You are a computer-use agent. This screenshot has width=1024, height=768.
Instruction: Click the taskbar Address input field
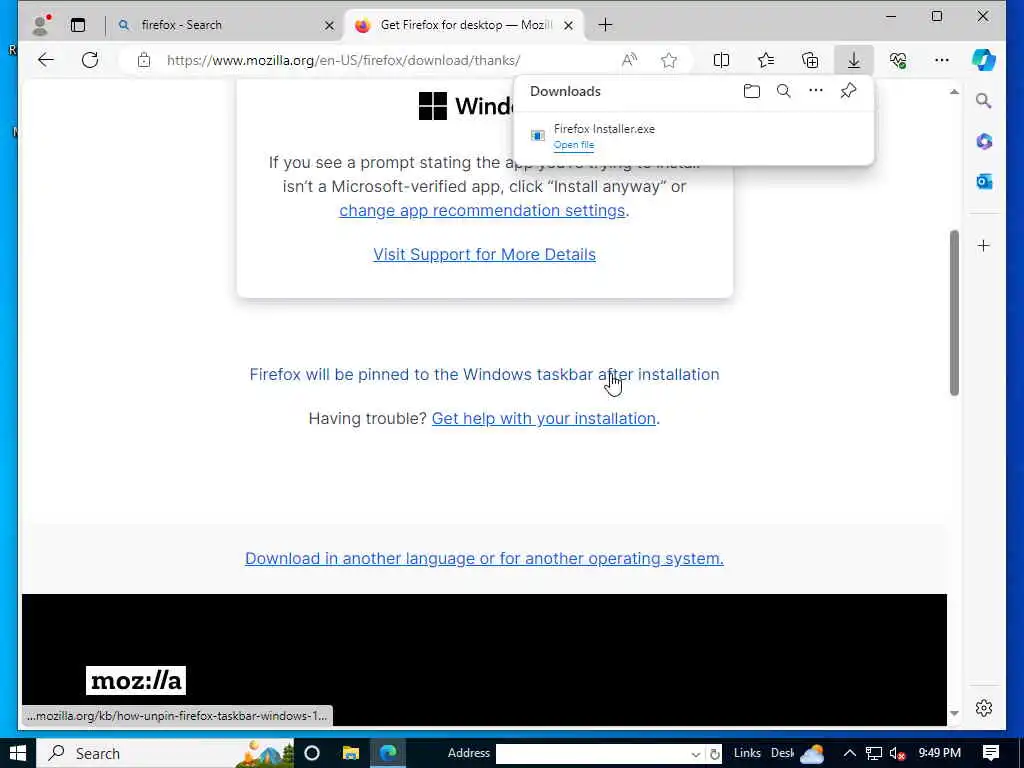(x=592, y=754)
